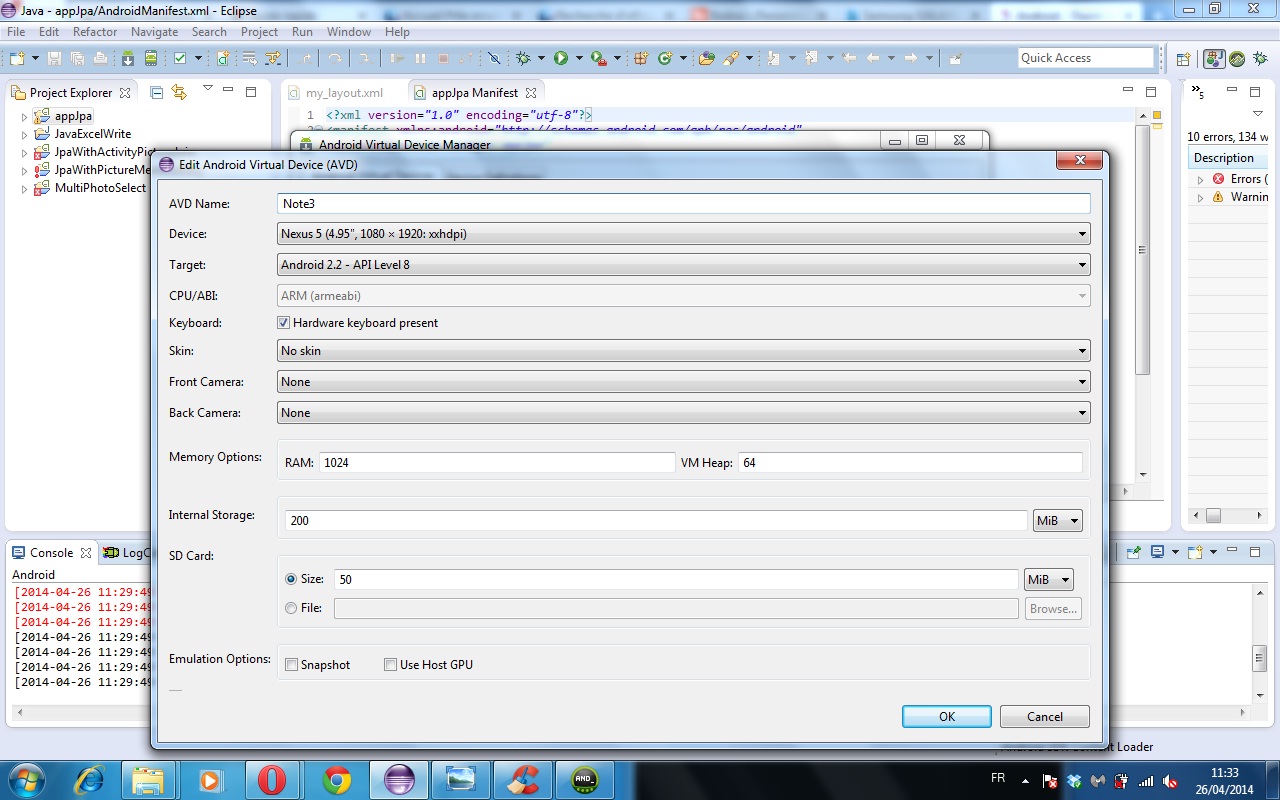Switch to the DDMS perspective icon
The image size is (1280, 800).
tap(1237, 59)
